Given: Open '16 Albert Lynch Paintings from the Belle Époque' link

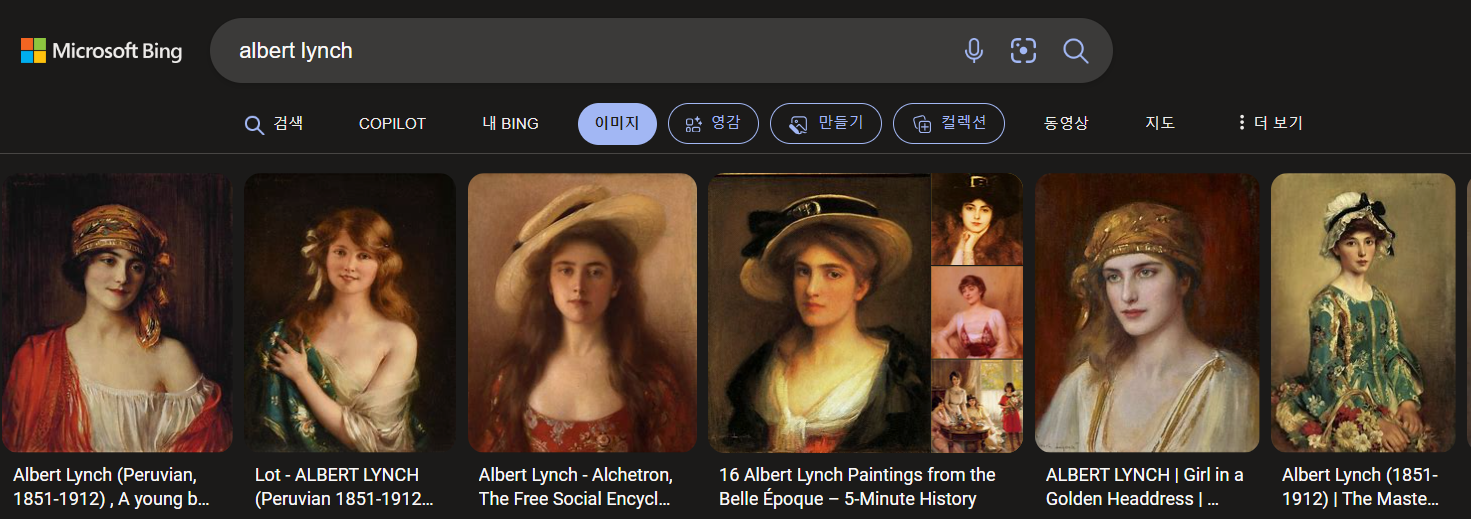Looking at the screenshot, I should pos(857,487).
